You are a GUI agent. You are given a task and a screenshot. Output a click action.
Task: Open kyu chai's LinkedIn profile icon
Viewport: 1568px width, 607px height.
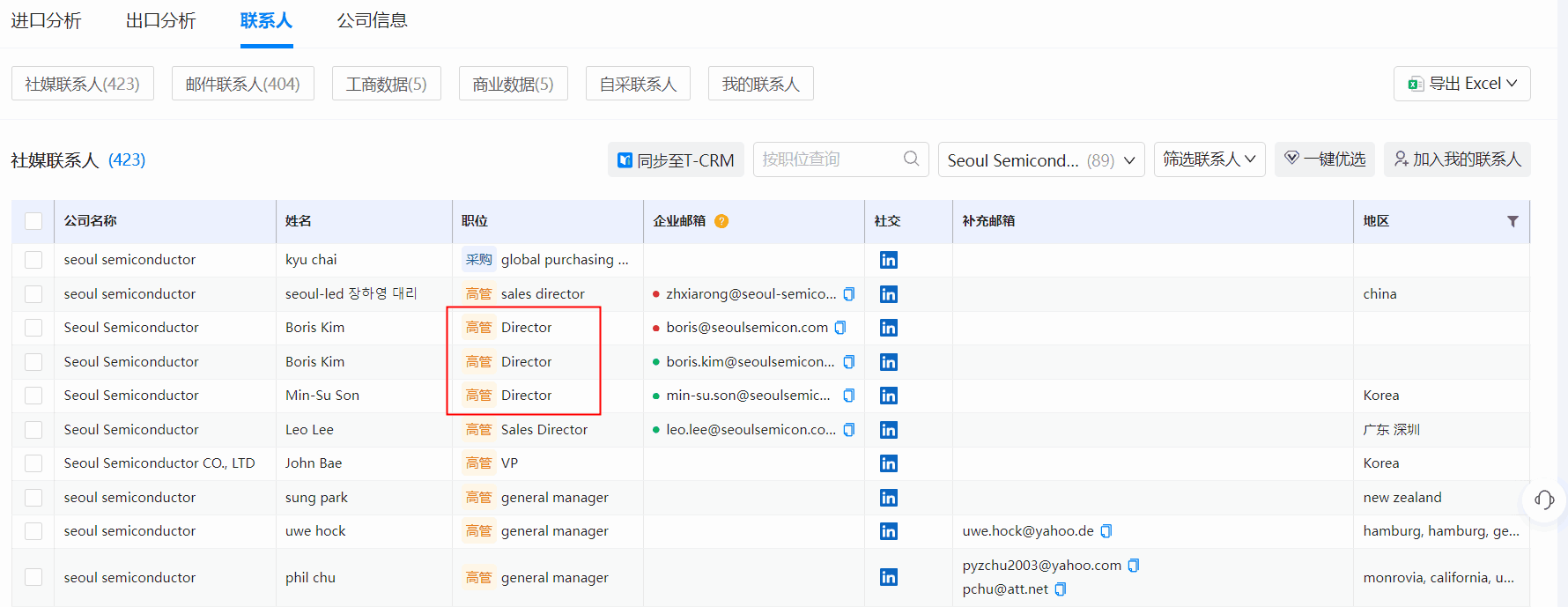coord(888,260)
